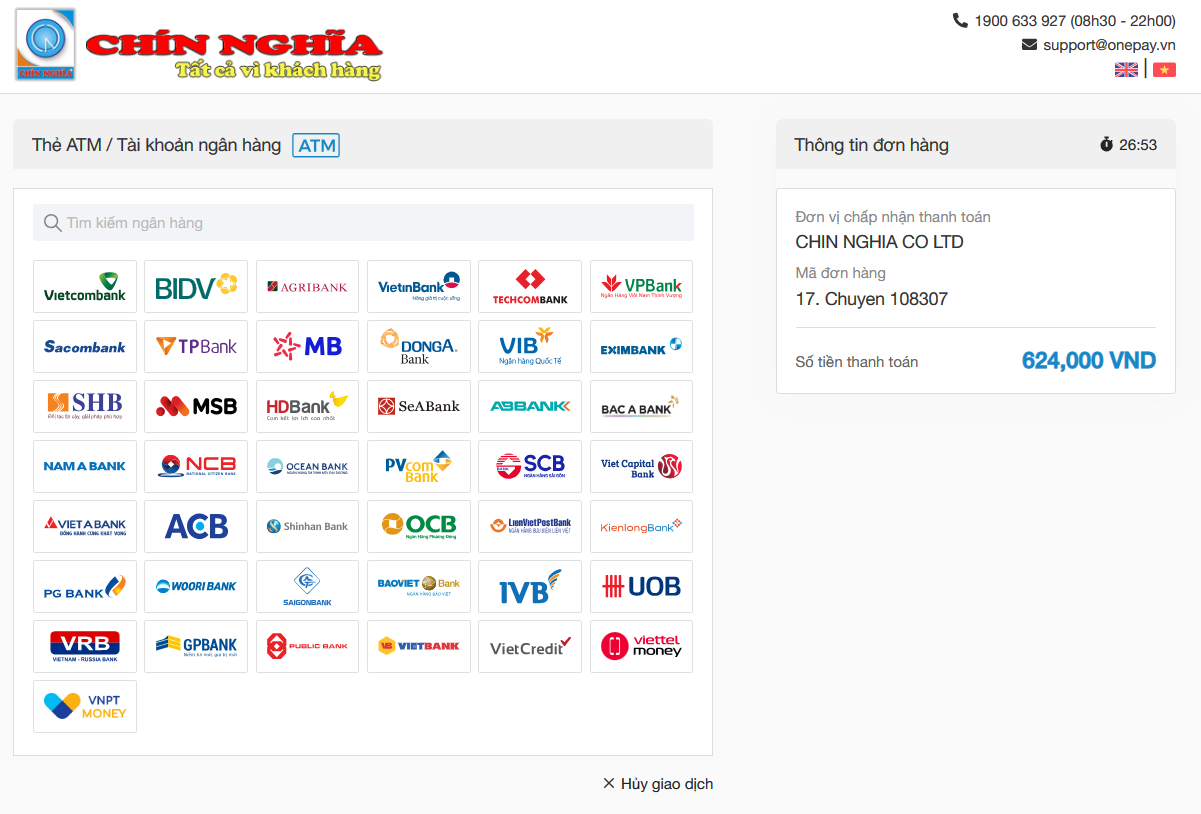Choose the Woori Bank tile
1201x814 pixels.
[196, 587]
